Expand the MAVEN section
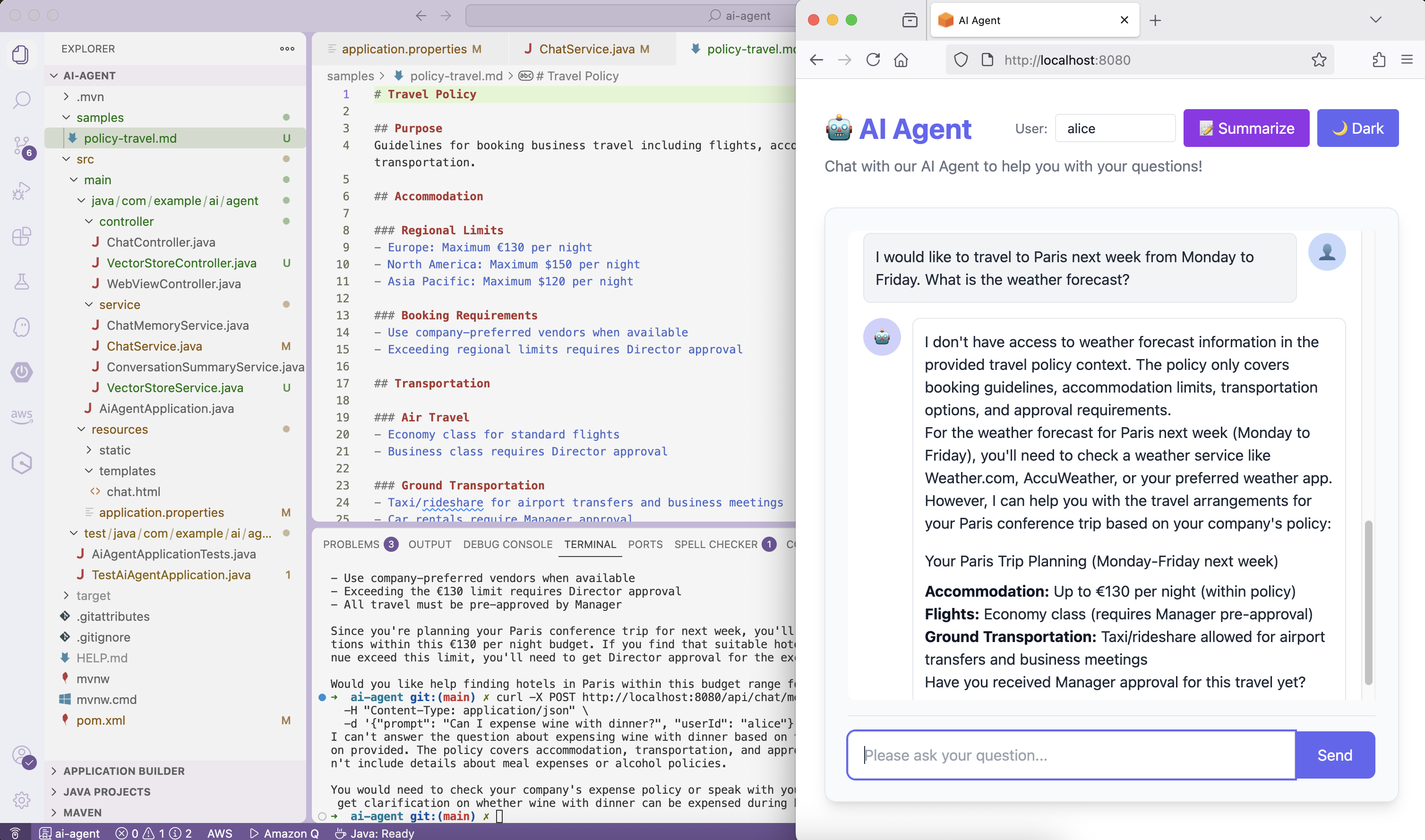The image size is (1425, 840). click(82, 812)
